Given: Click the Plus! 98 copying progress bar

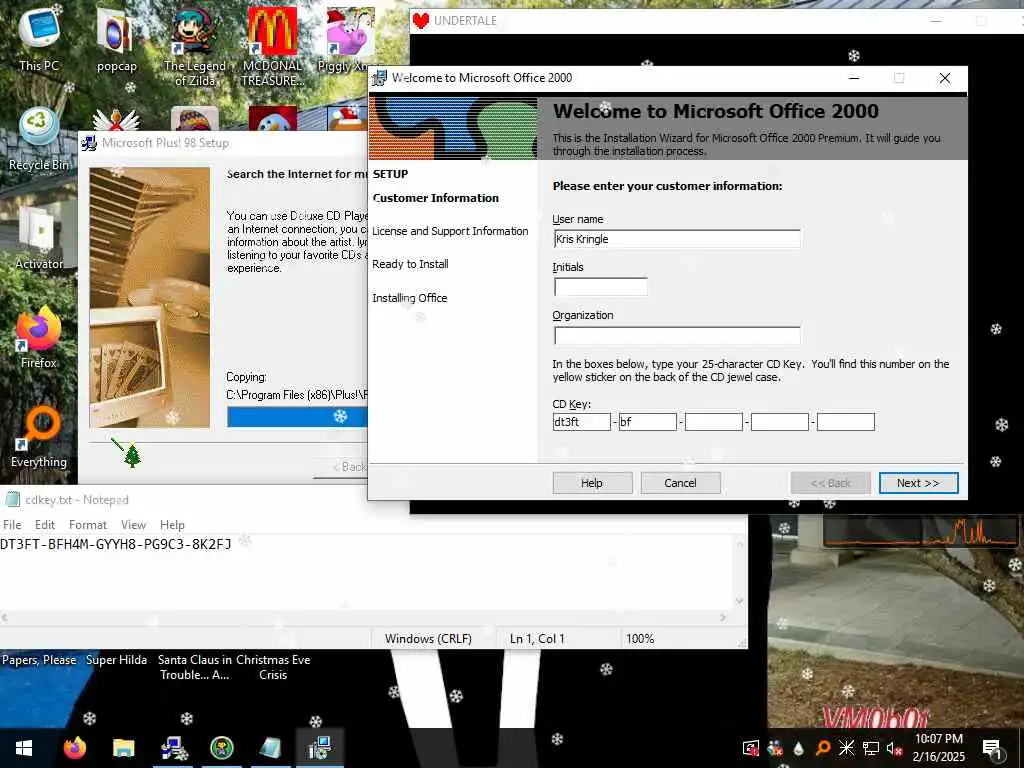Looking at the screenshot, I should [x=297, y=417].
